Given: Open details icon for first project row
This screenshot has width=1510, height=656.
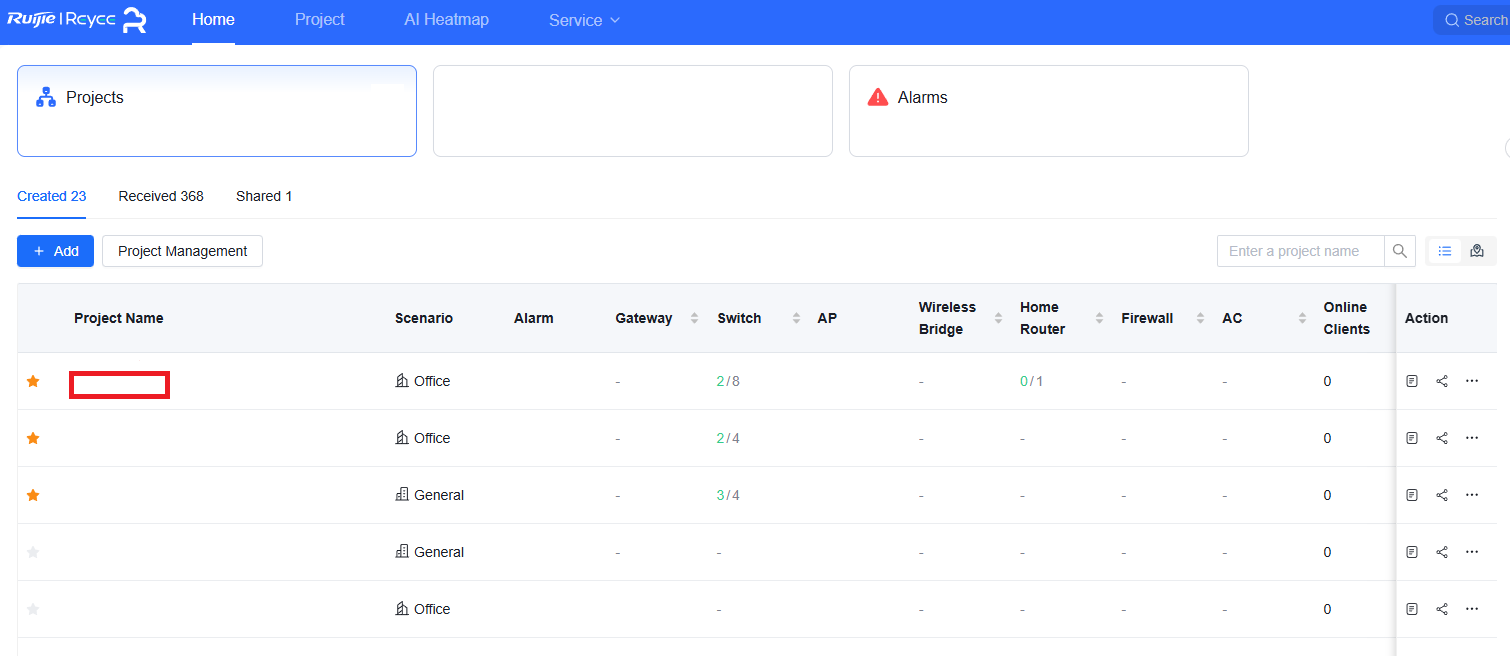Looking at the screenshot, I should pos(1412,381).
